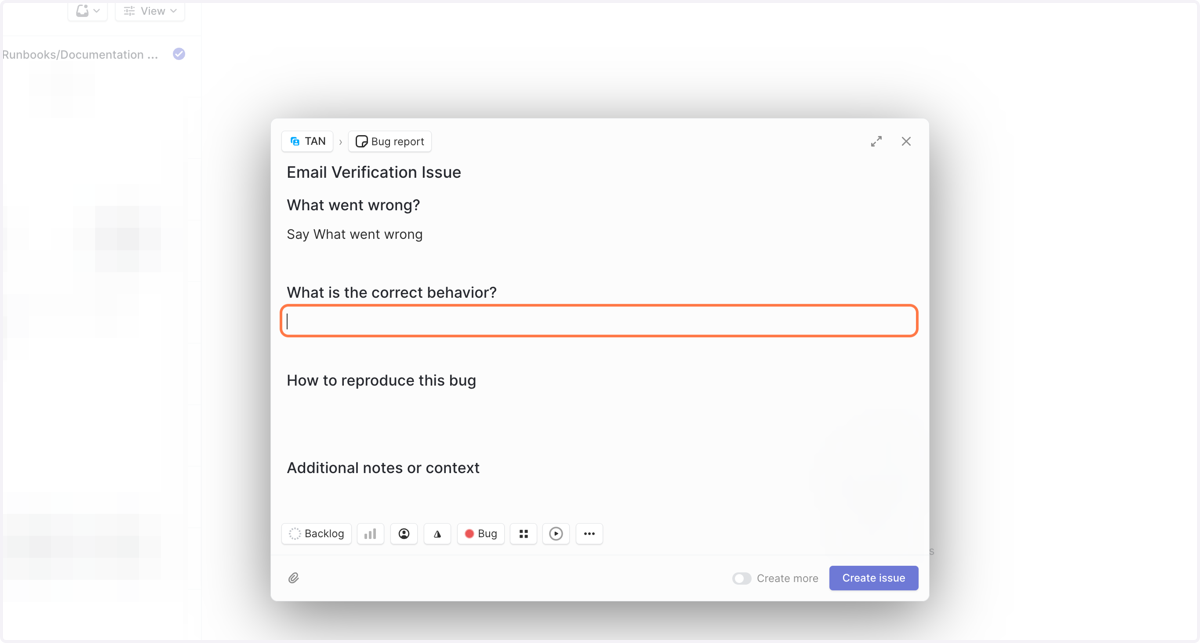Viewport: 1200px width, 643px height.
Task: Open the estimate triangle icon
Action: [x=437, y=534]
